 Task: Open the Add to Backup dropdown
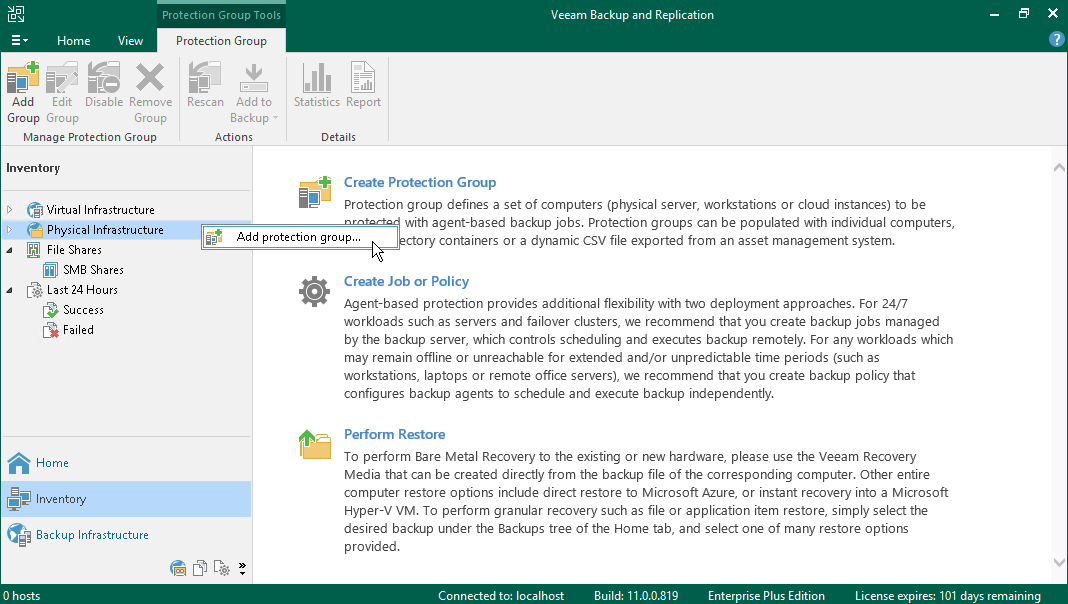coord(253,93)
